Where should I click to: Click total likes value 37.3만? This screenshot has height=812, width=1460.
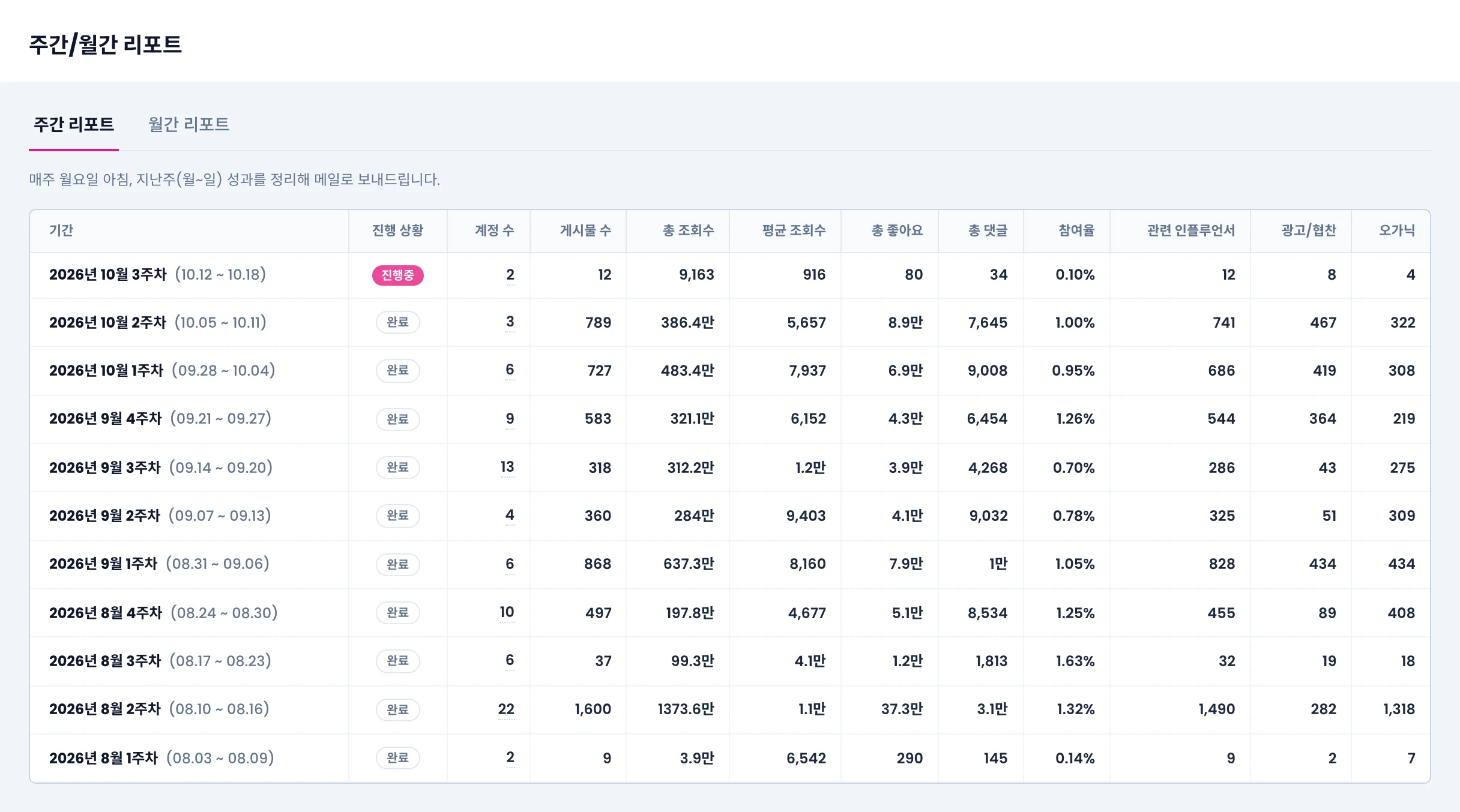coord(902,709)
